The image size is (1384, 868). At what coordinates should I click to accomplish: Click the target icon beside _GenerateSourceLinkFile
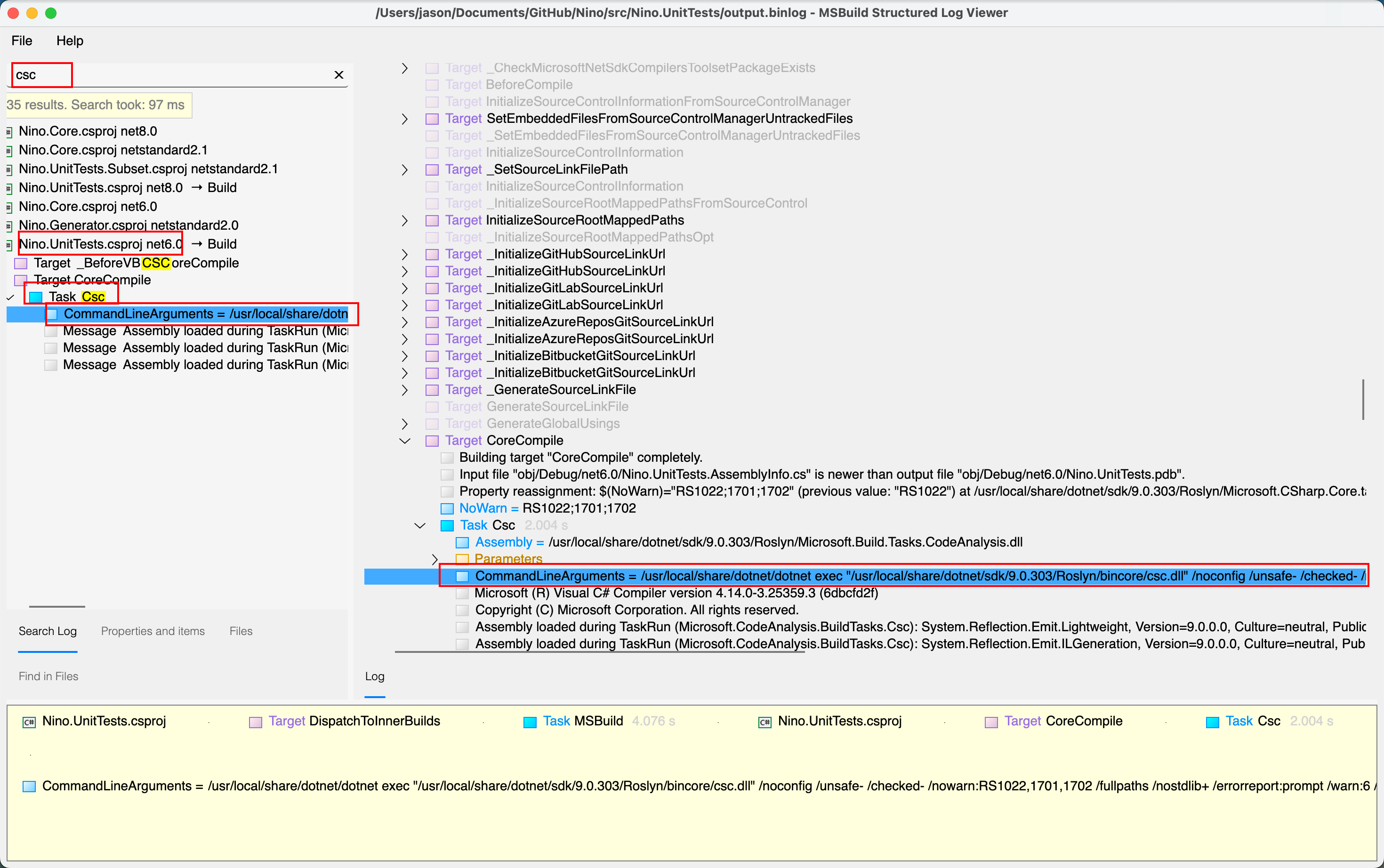click(x=432, y=390)
